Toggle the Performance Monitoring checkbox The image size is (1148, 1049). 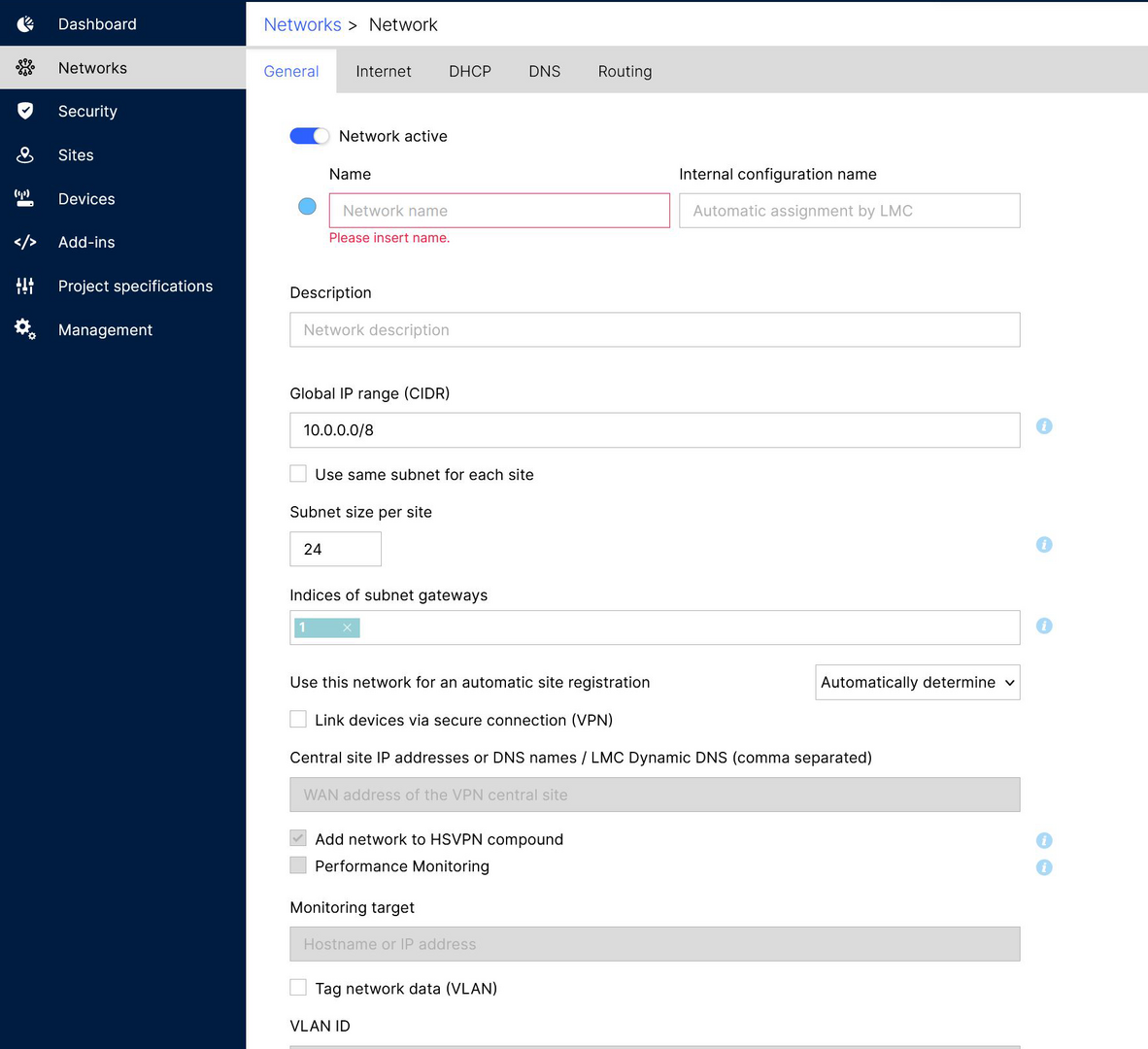298,865
